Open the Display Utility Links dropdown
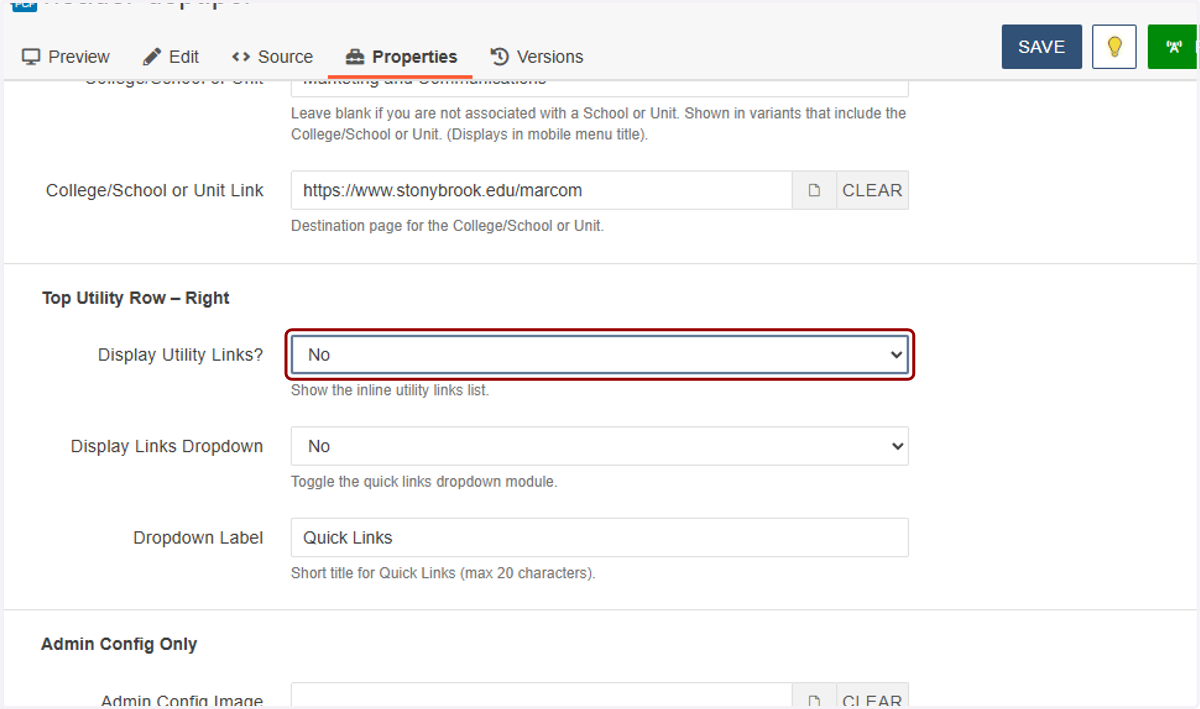 tap(600, 355)
